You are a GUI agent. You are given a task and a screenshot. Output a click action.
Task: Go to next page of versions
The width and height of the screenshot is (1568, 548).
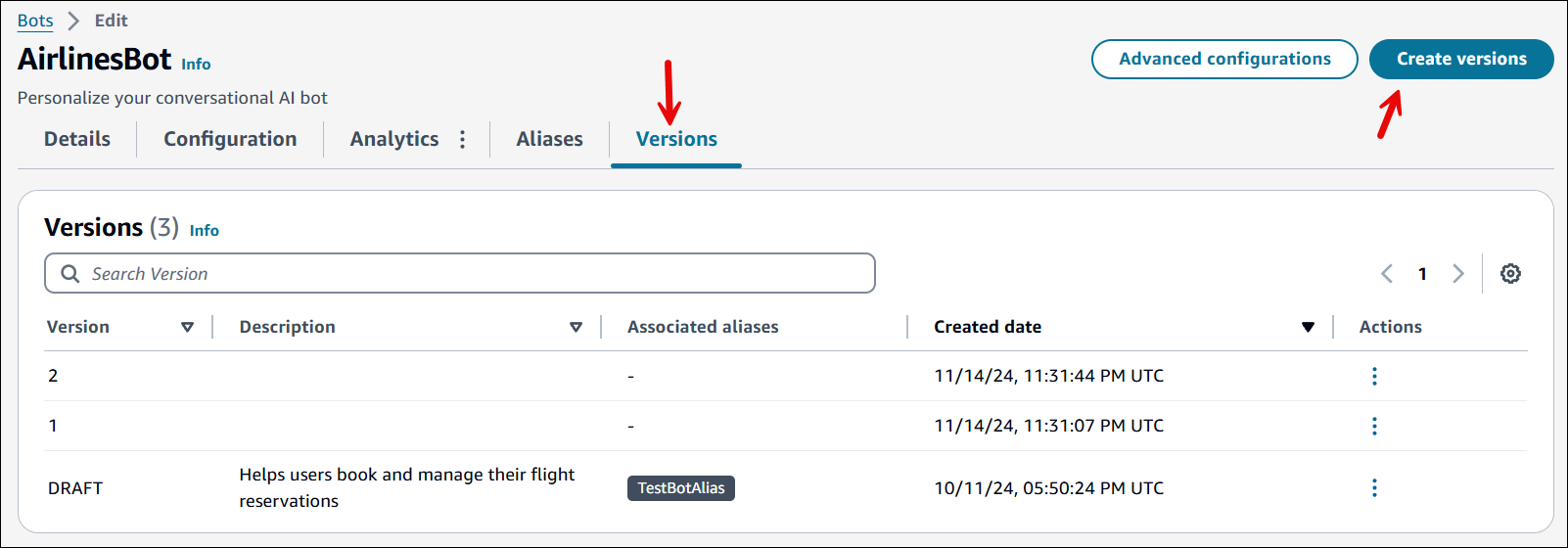[1457, 274]
